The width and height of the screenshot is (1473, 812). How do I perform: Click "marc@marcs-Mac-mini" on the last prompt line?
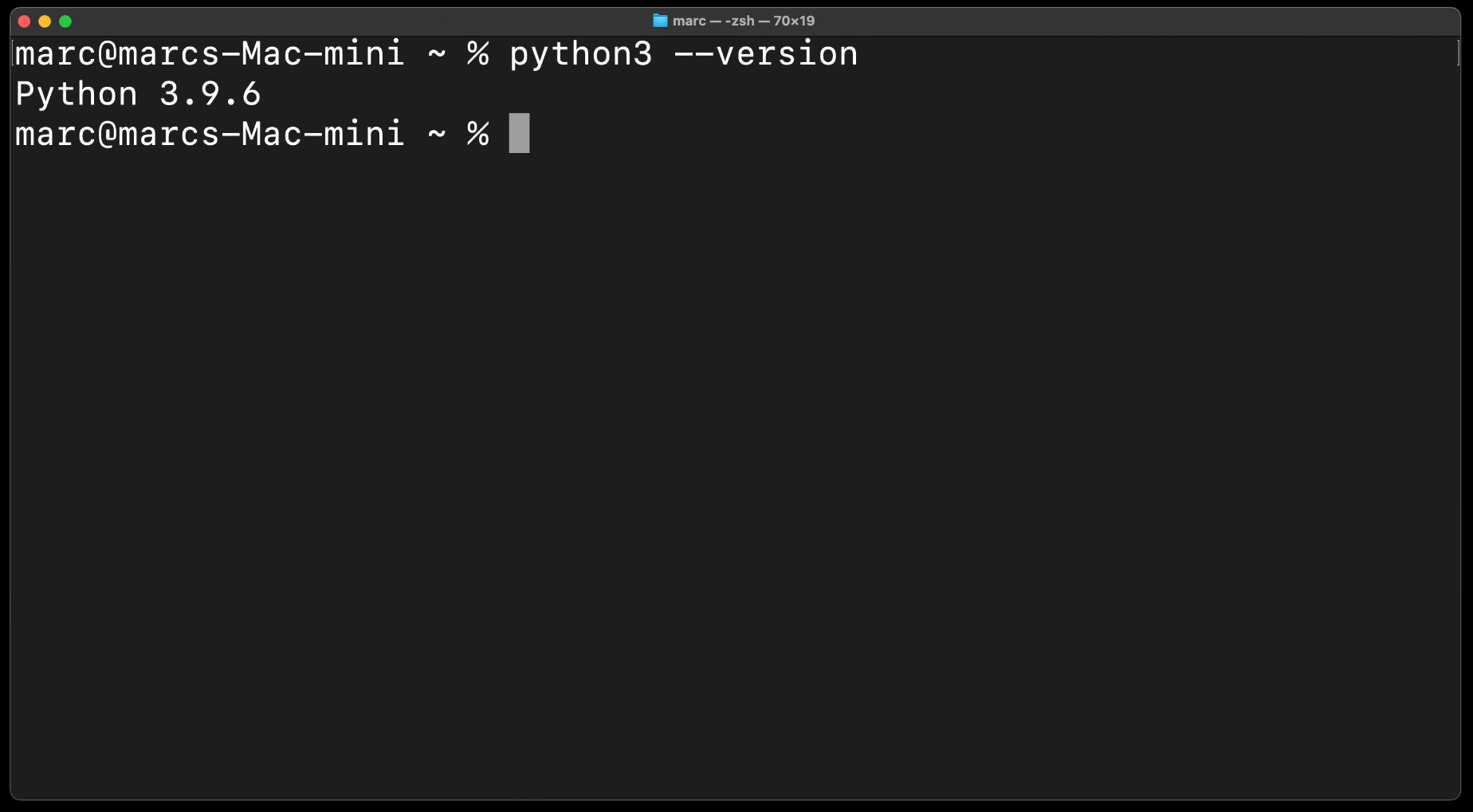tap(210, 134)
